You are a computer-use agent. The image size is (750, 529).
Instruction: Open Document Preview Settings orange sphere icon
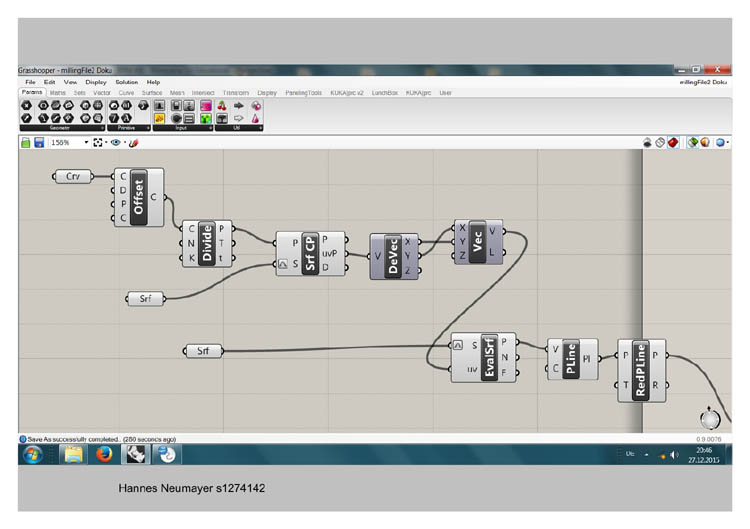click(x=705, y=143)
